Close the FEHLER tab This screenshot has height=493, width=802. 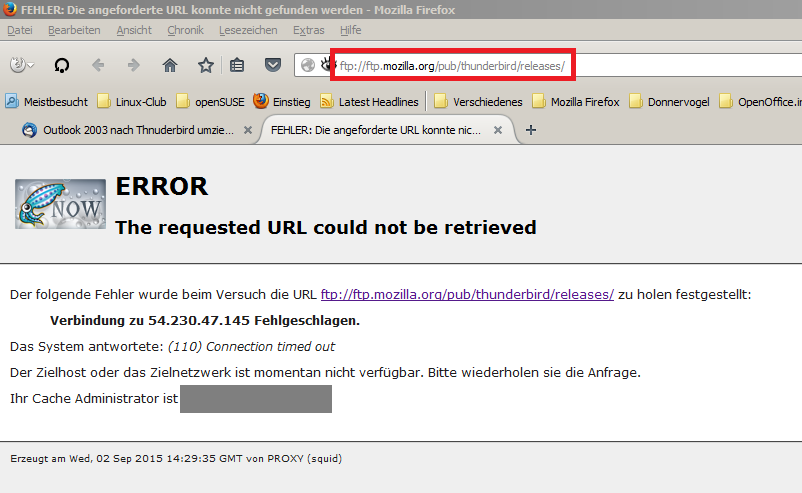pos(498,130)
